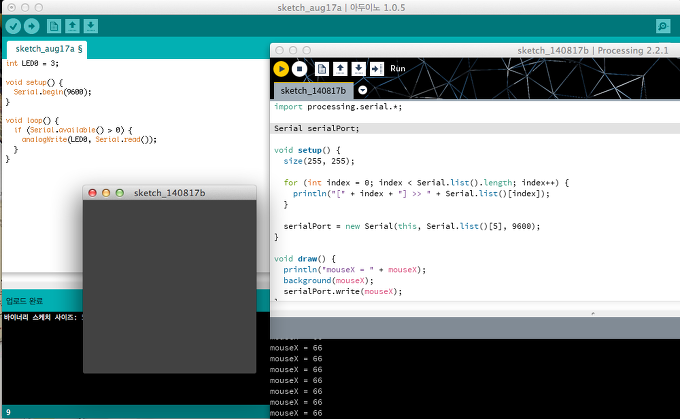Click 'void draw() {' in Processing editor

(305, 259)
